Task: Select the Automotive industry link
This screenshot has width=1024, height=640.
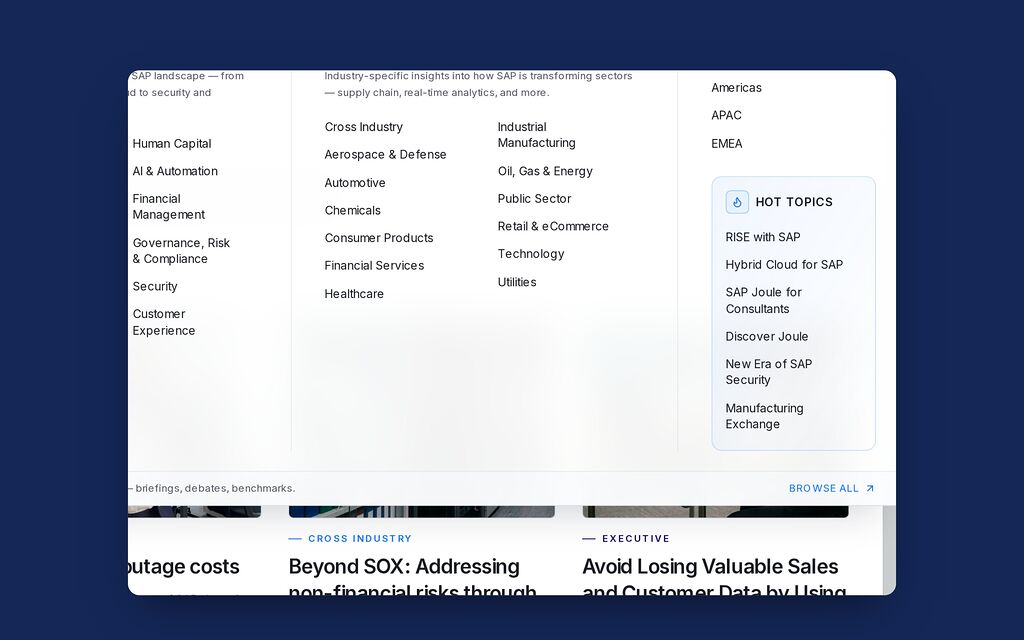Action: pos(355,183)
